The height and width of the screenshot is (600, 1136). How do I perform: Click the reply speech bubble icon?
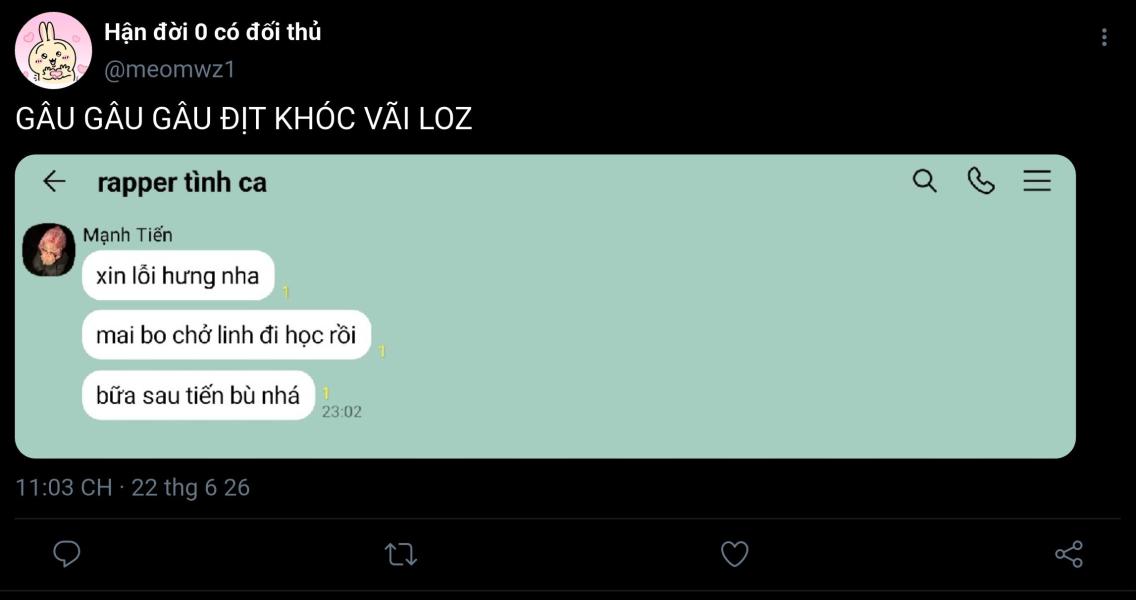coord(67,554)
